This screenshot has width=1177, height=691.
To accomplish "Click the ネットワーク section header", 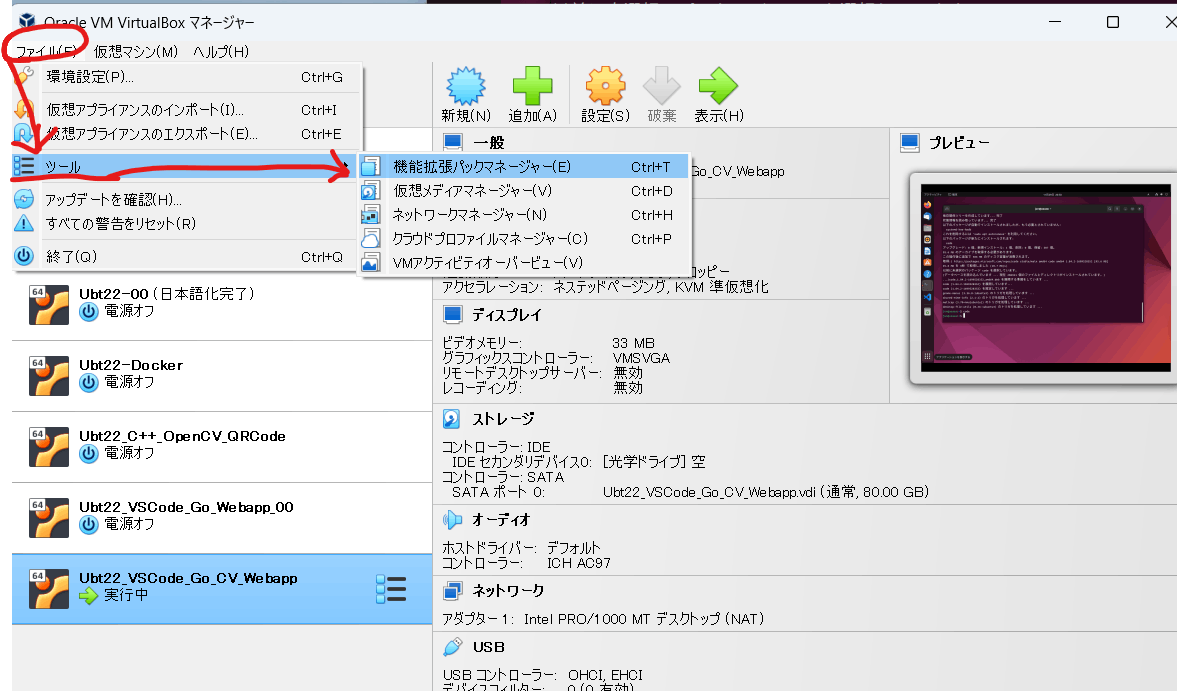I will (x=508, y=590).
